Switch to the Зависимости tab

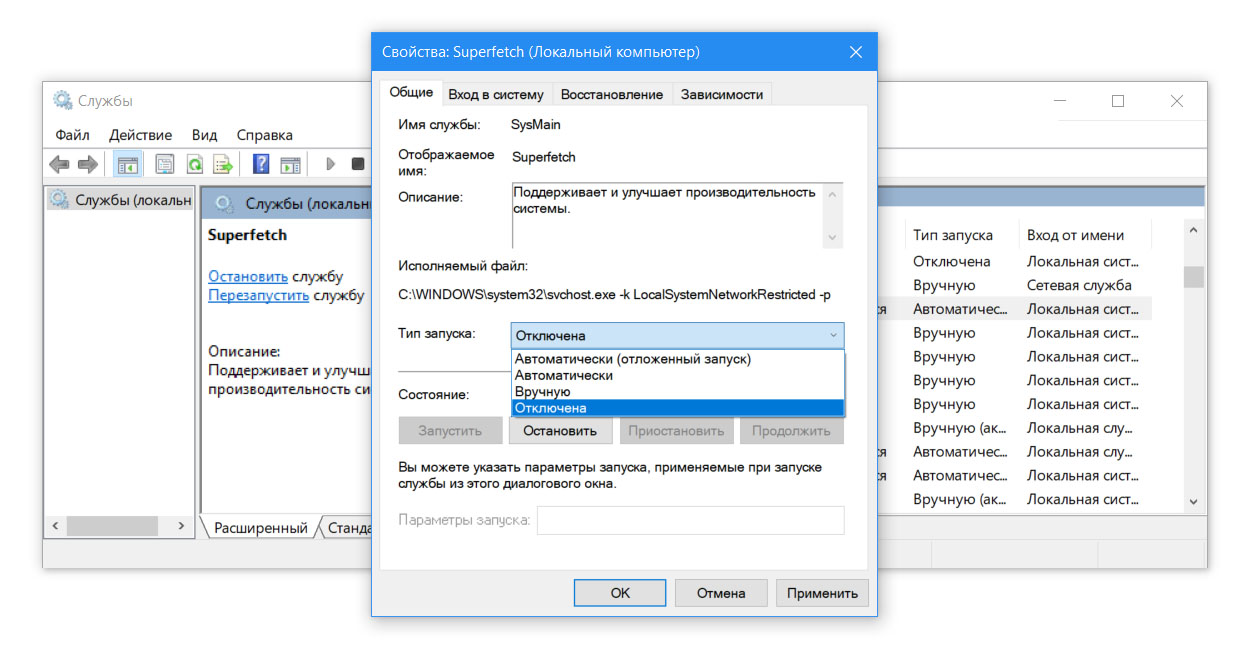click(x=722, y=94)
